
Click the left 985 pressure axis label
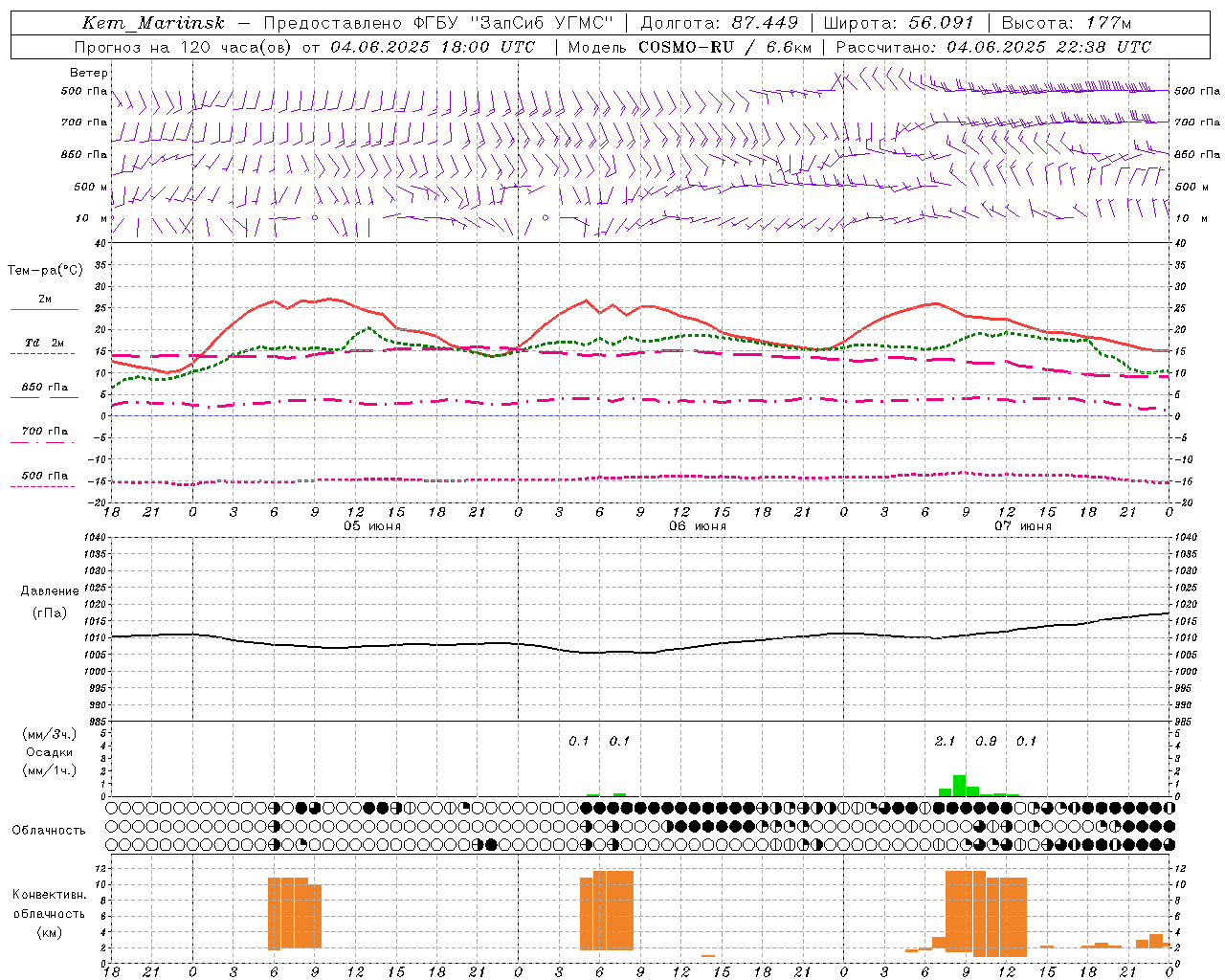click(100, 721)
